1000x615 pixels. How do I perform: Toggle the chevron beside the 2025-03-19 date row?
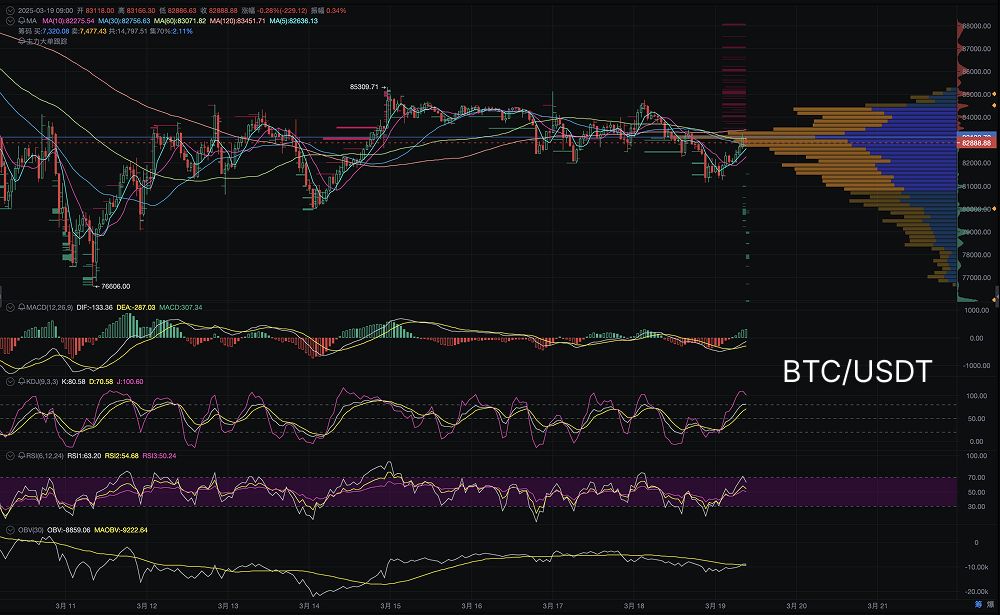(9, 10)
